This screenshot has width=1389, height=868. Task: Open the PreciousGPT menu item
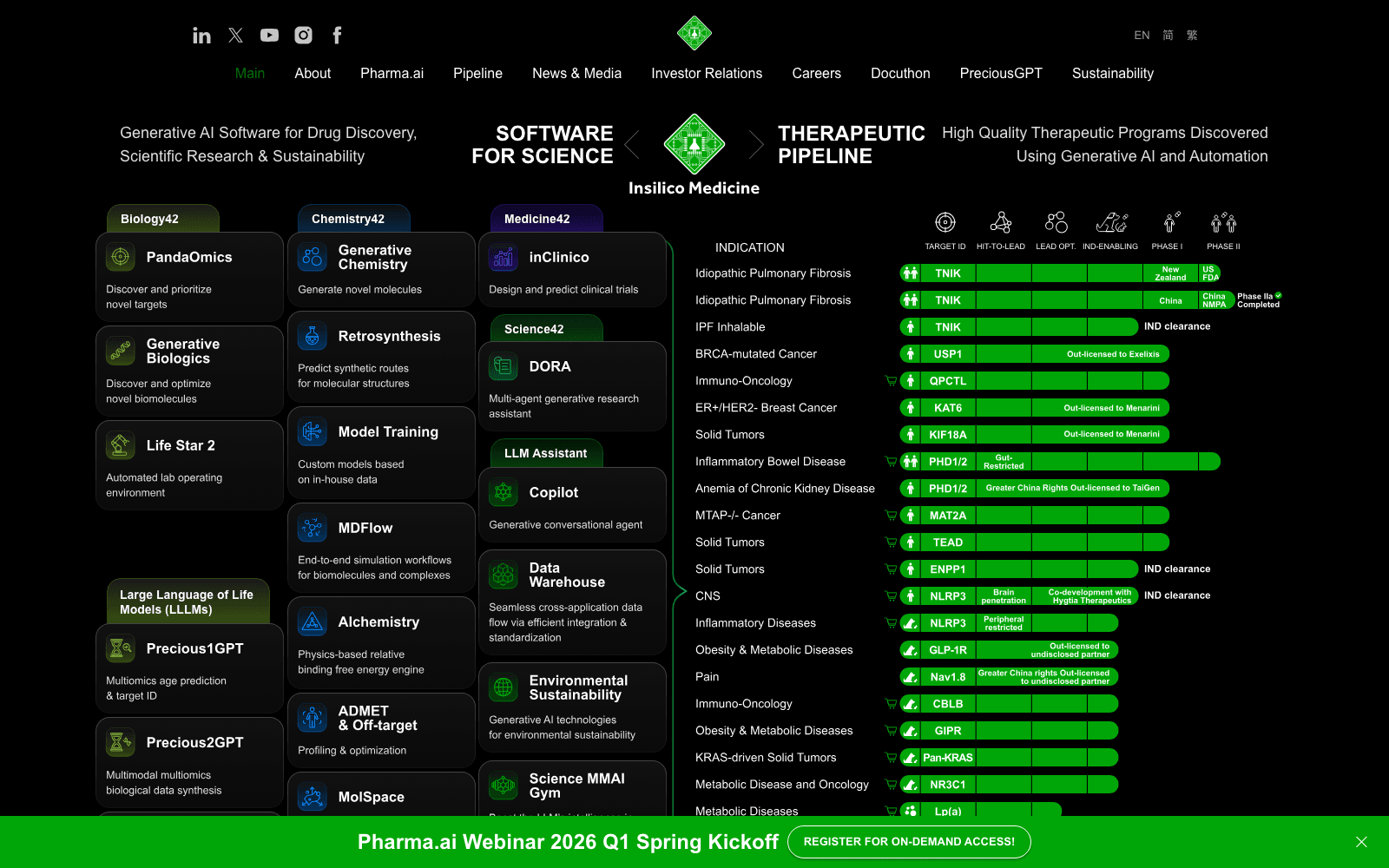(x=1001, y=74)
